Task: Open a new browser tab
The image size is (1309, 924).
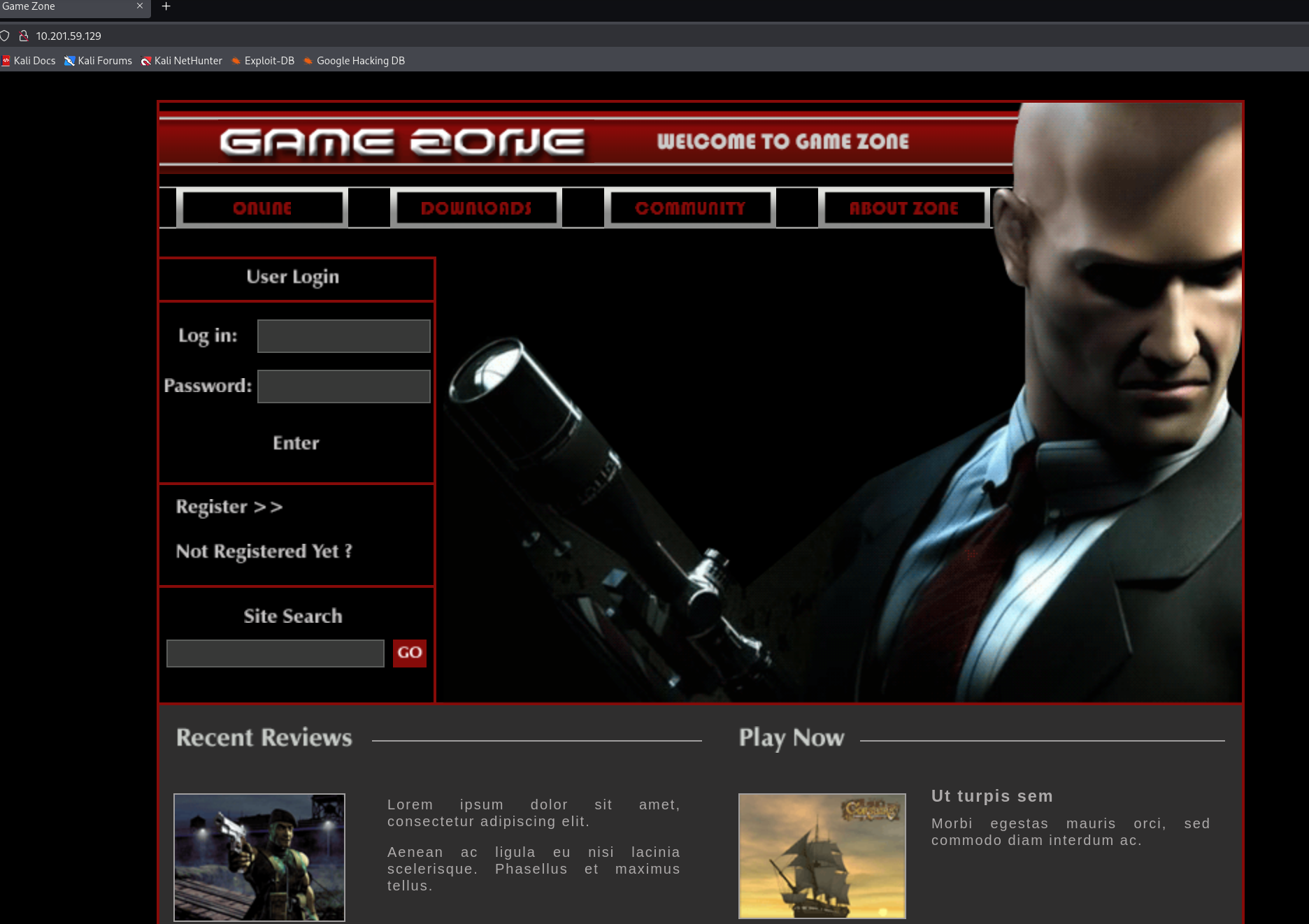Action: click(x=166, y=6)
